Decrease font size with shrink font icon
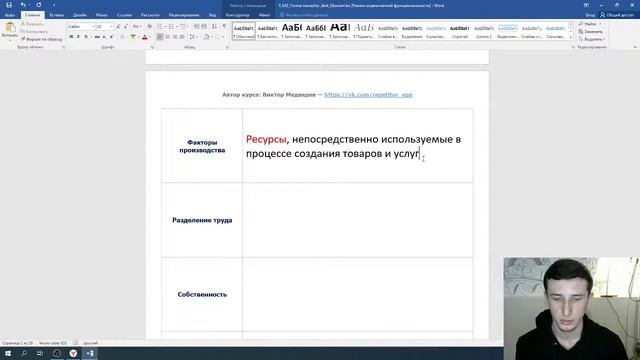 point(125,27)
